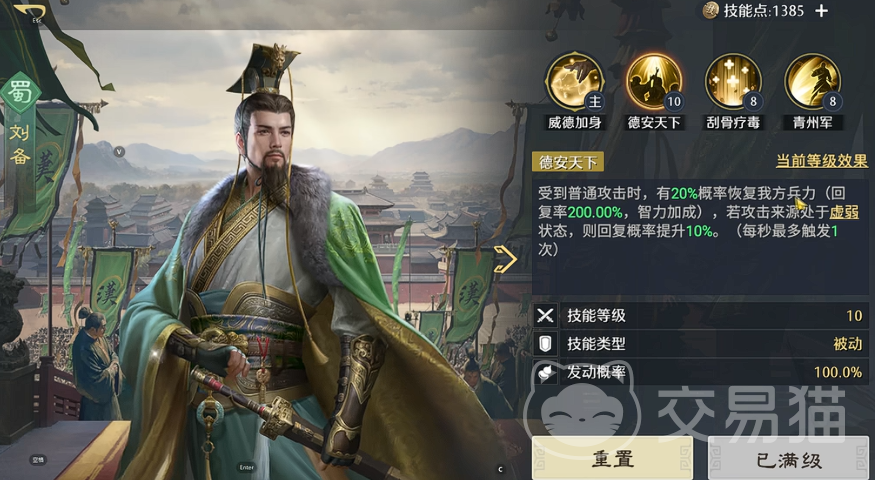
Task: Open the V dropdown beside 刘备 banner
Action: [x=119, y=152]
